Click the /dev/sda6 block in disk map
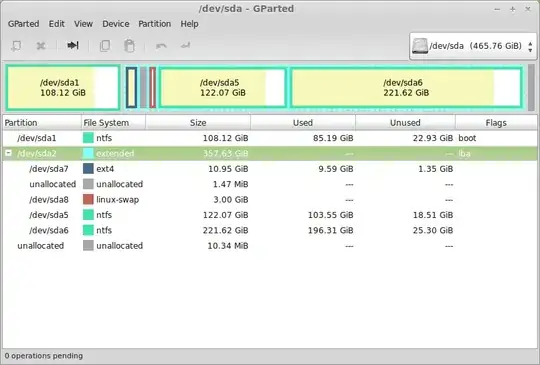 pos(406,87)
